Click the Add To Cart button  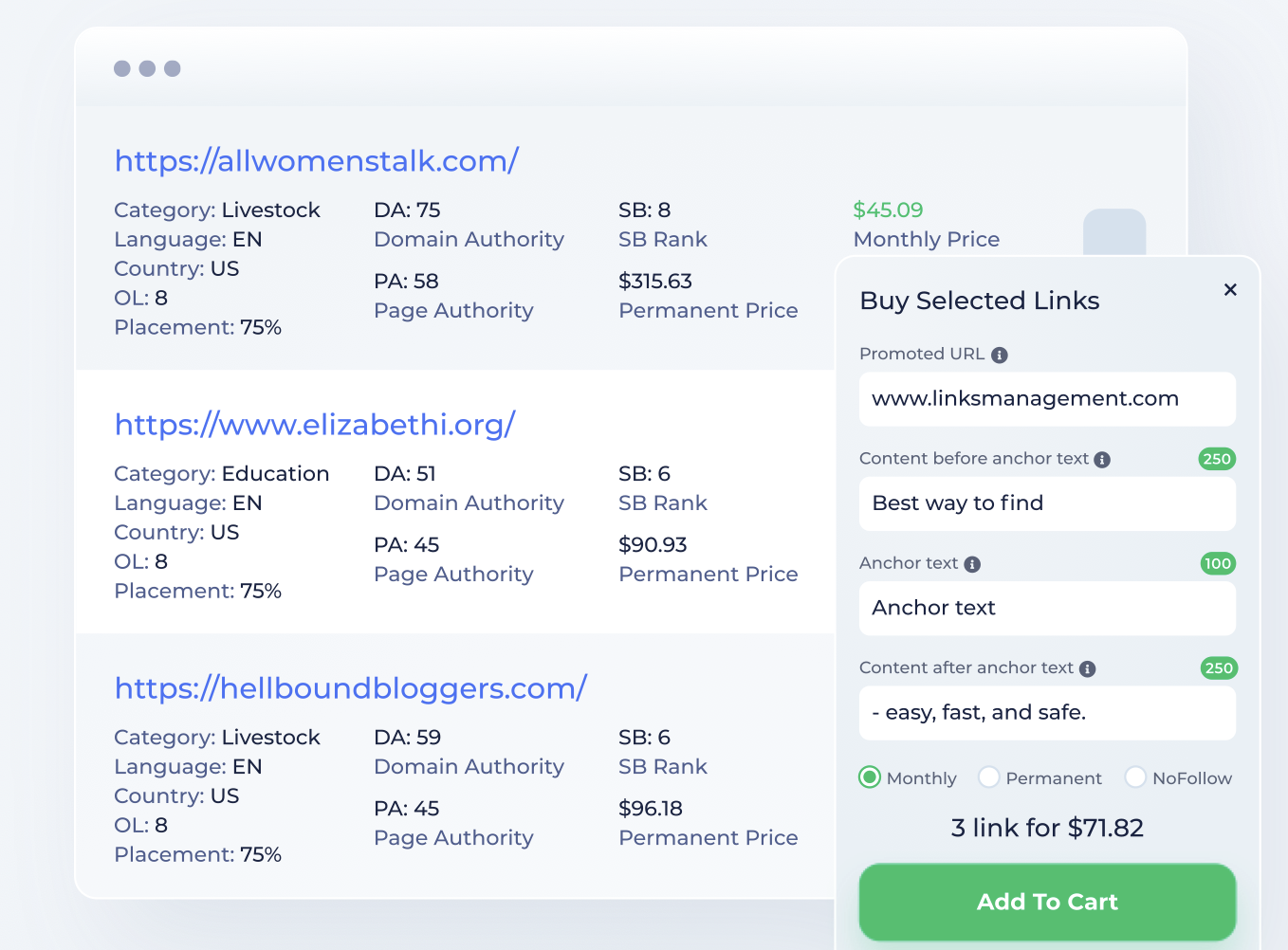pos(1046,902)
